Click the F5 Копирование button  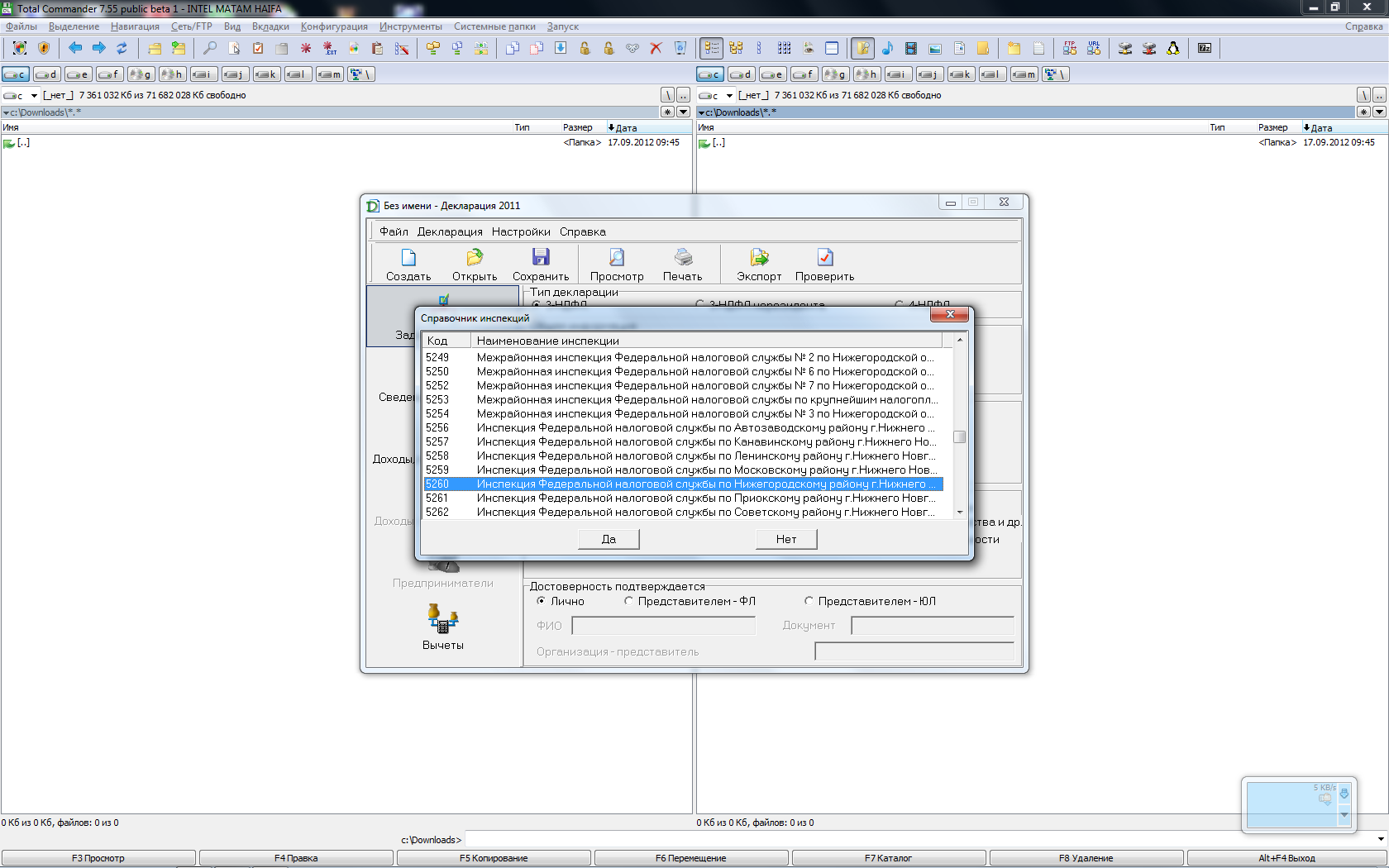click(x=494, y=858)
